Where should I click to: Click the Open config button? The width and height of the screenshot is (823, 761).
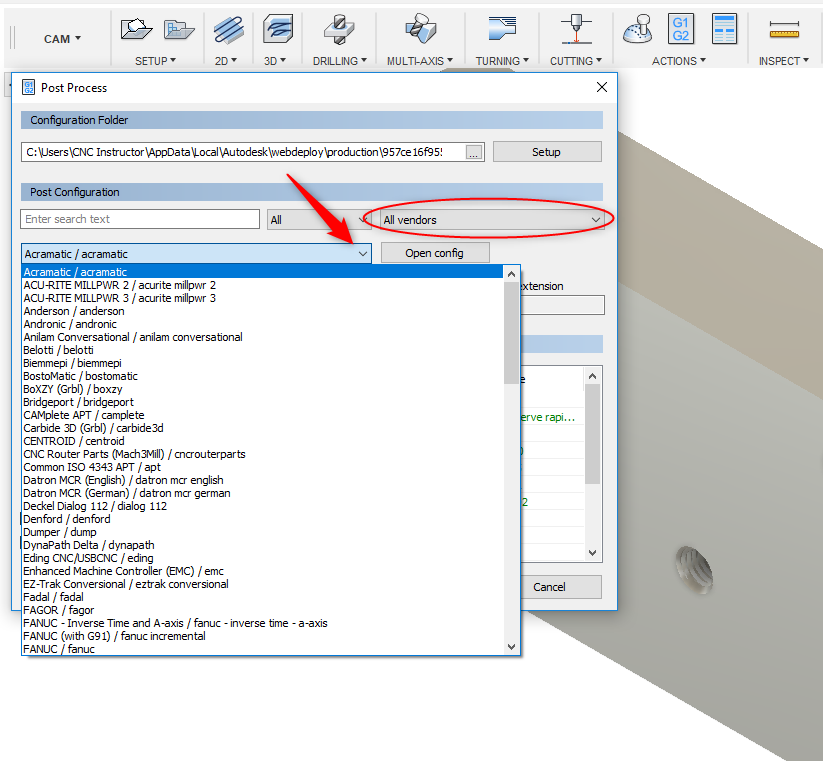click(435, 253)
